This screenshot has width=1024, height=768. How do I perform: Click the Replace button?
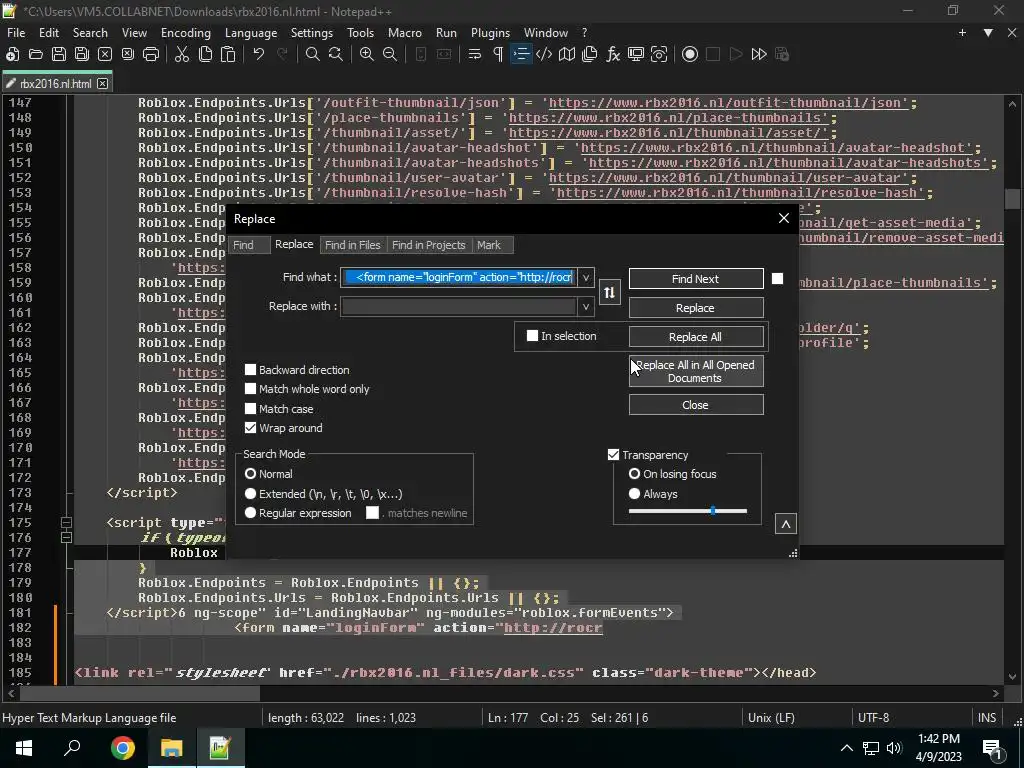(696, 308)
